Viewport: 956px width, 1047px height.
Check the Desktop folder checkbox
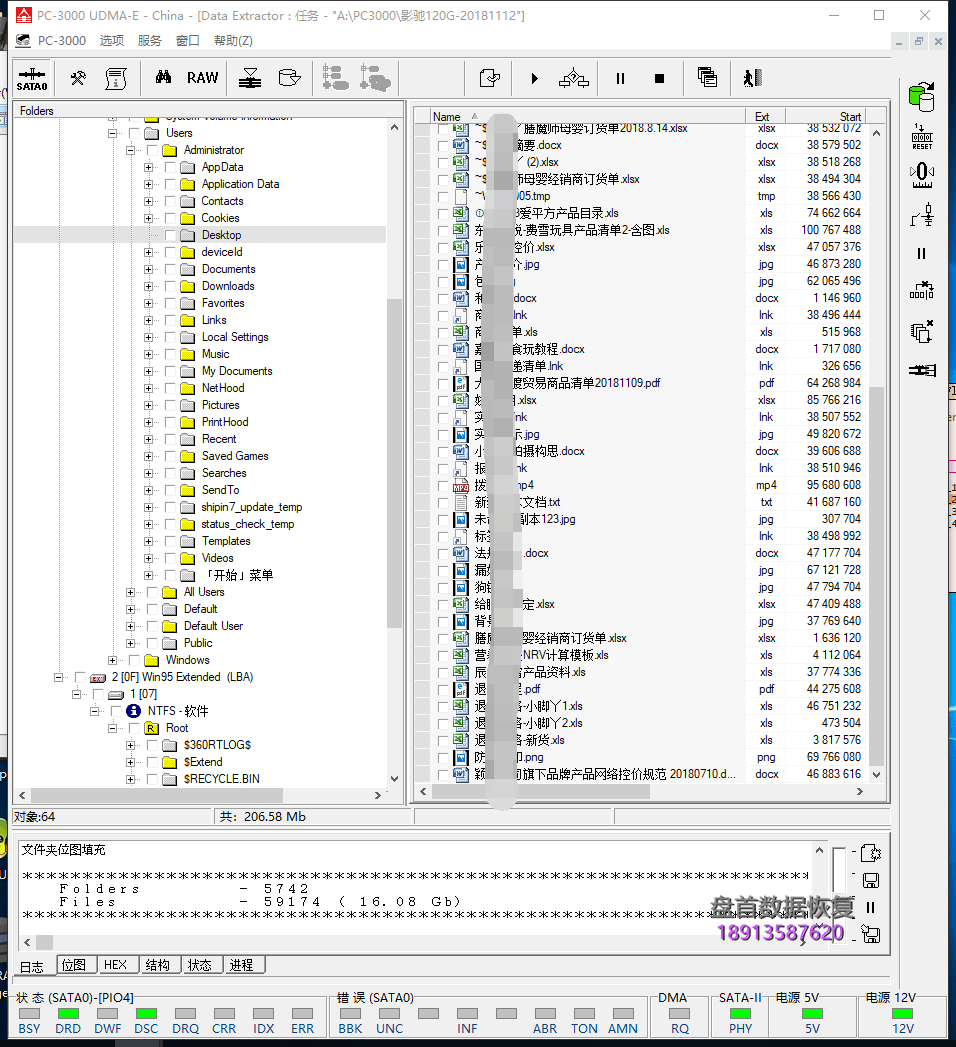[x=170, y=235]
